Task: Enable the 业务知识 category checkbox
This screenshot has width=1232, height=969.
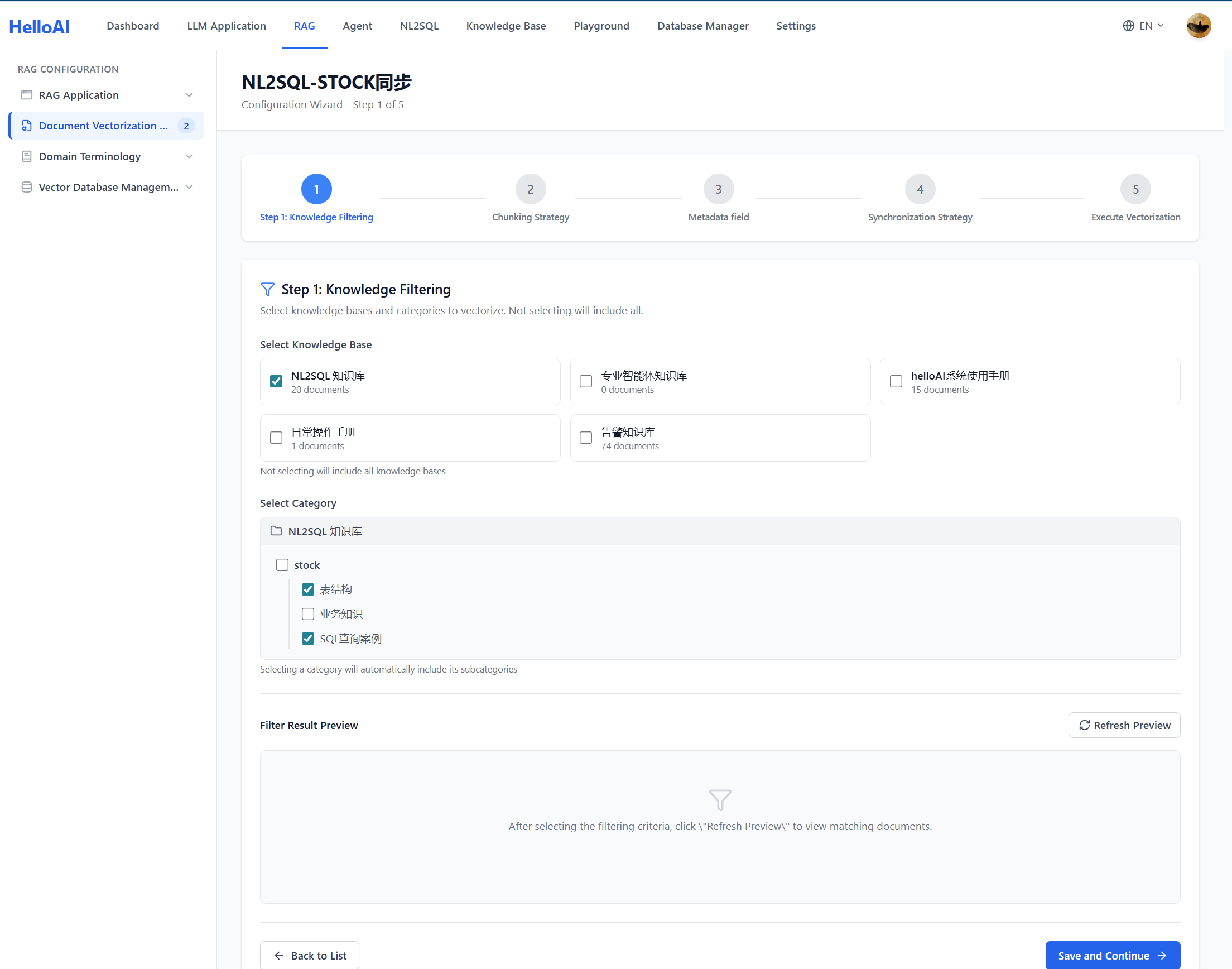Action: pos(308,614)
